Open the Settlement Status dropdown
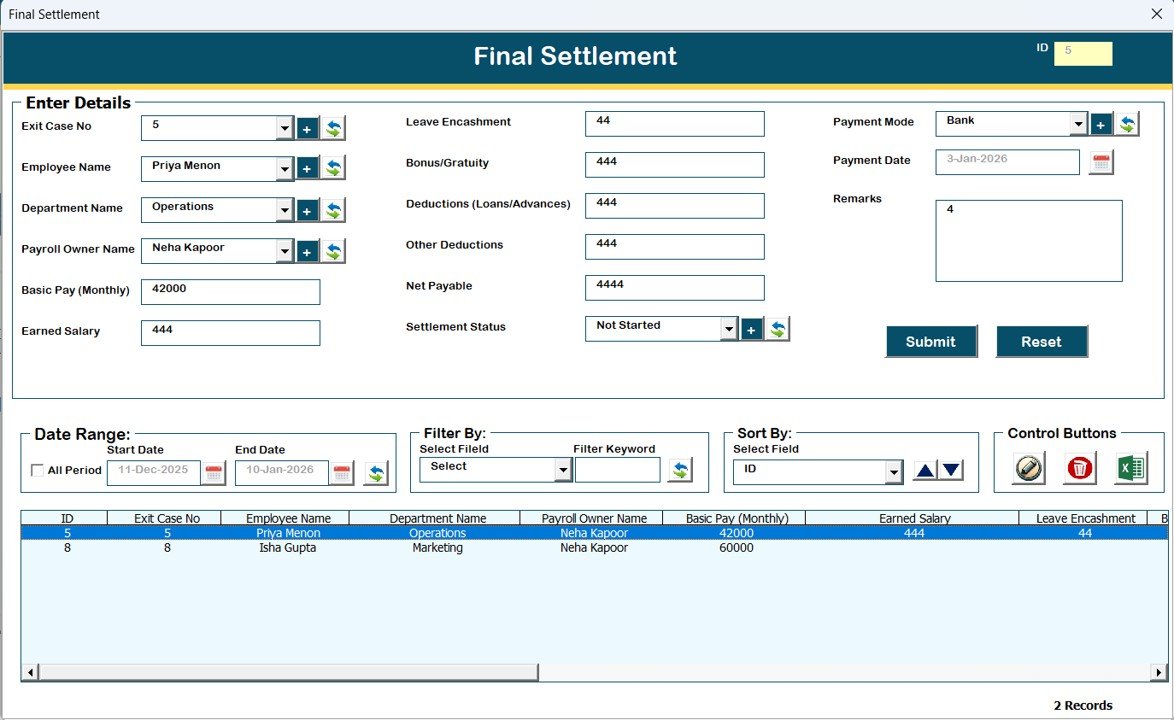 pos(729,327)
